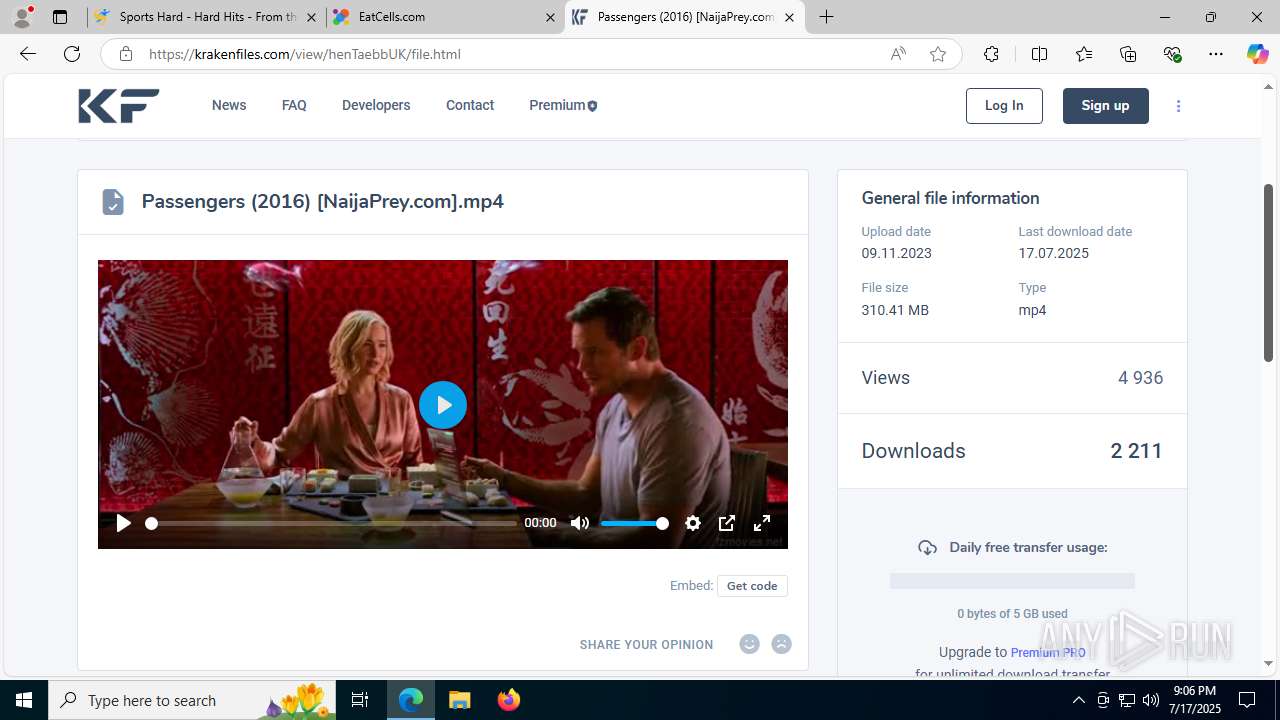
Task: Open Task View on taskbar
Action: [x=360, y=700]
